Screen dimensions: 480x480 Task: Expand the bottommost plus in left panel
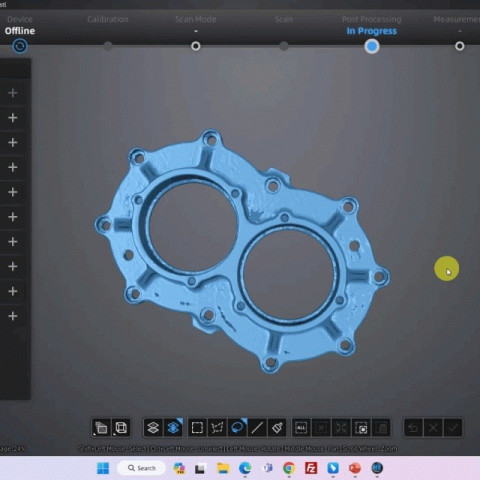(x=13, y=316)
